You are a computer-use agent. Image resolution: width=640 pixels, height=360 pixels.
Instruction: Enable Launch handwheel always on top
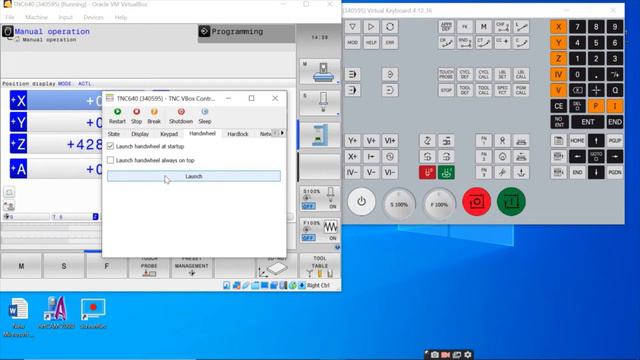coord(110,160)
